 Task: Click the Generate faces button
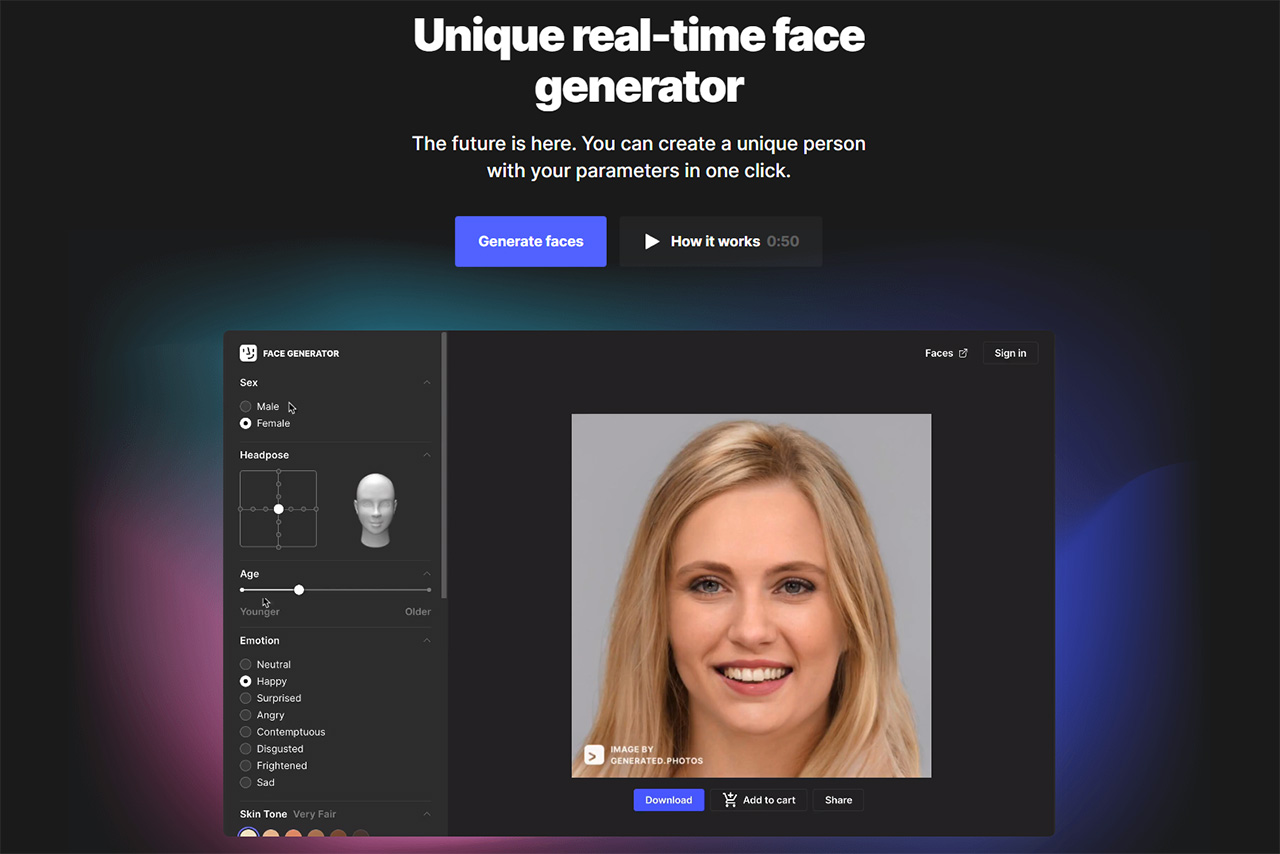530,241
